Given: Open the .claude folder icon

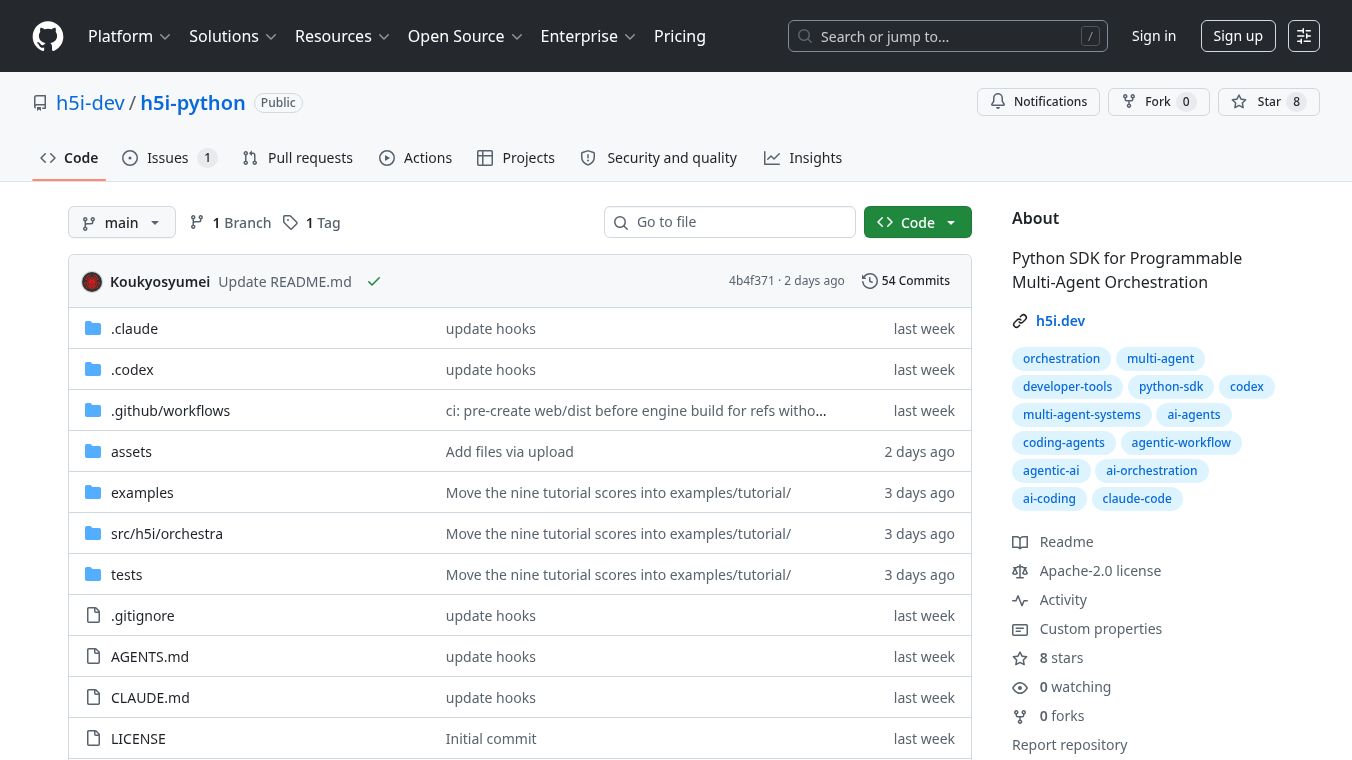Looking at the screenshot, I should 93,328.
